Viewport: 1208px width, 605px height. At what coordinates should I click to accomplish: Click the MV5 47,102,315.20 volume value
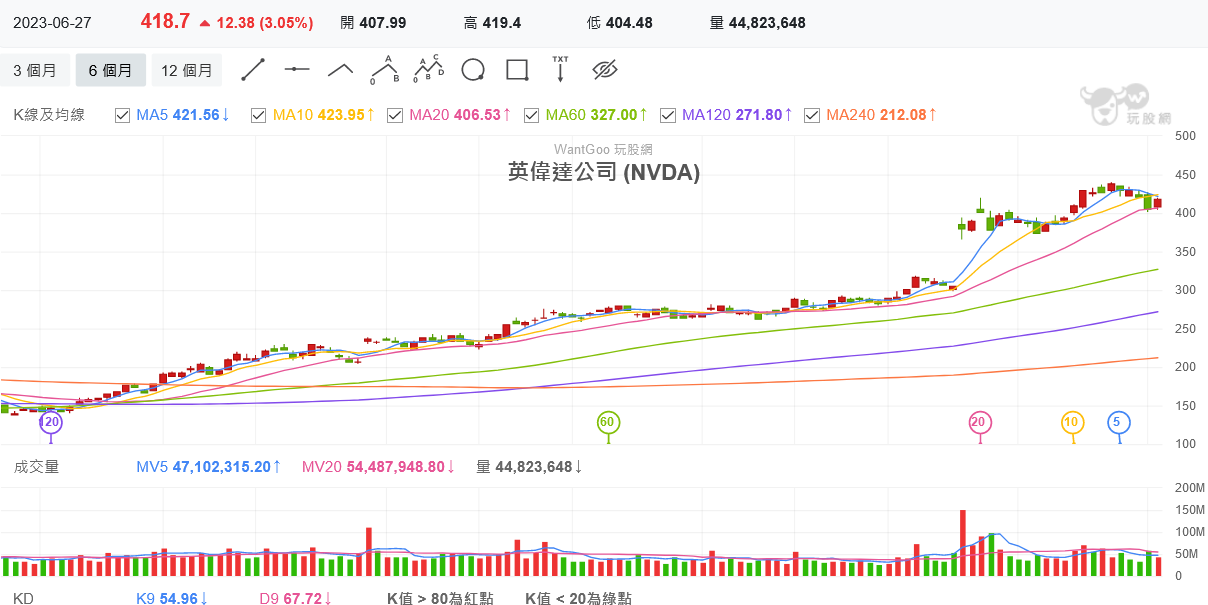209,467
